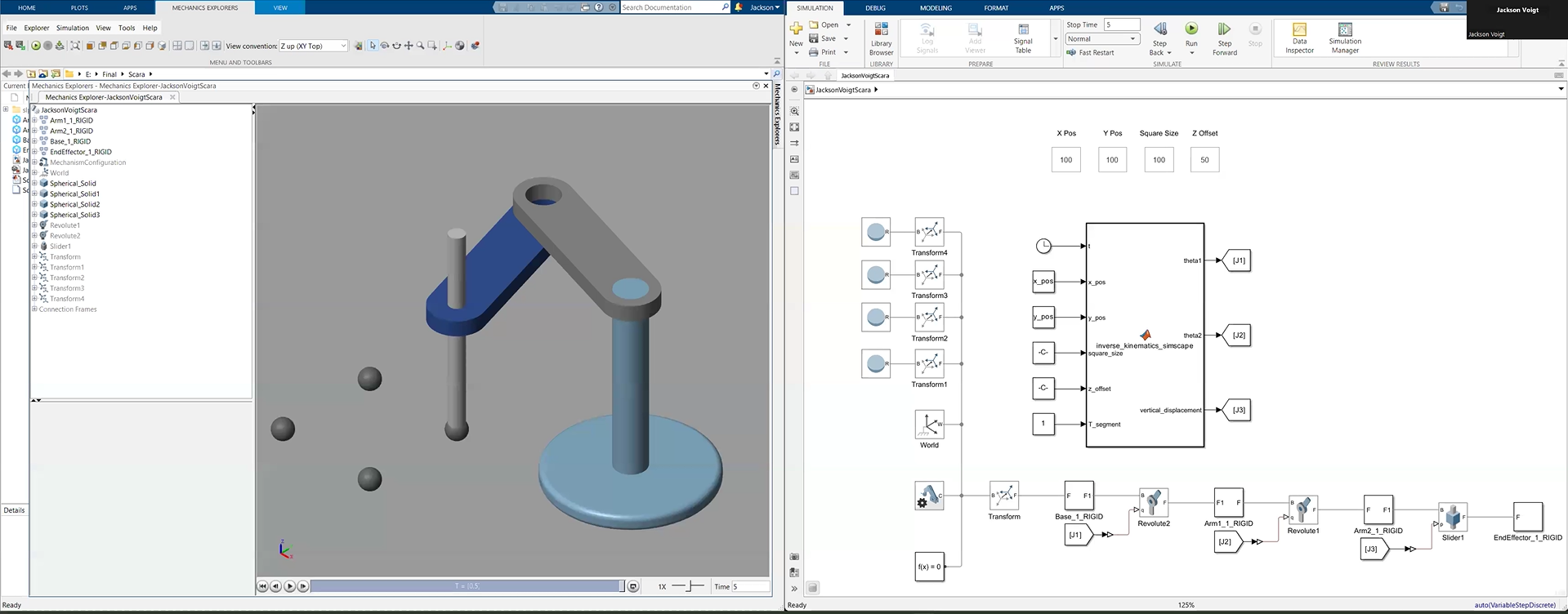1568x614 pixels.
Task: Select the World frame block
Action: [929, 425]
